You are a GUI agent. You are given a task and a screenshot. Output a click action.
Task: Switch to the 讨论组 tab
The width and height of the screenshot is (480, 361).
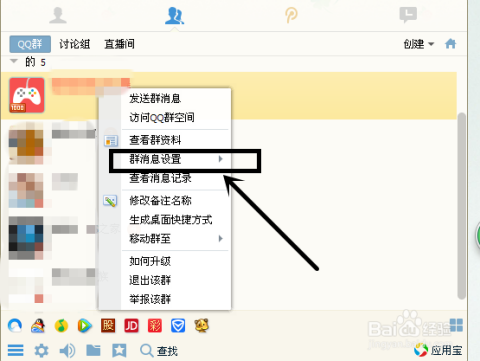[75, 44]
